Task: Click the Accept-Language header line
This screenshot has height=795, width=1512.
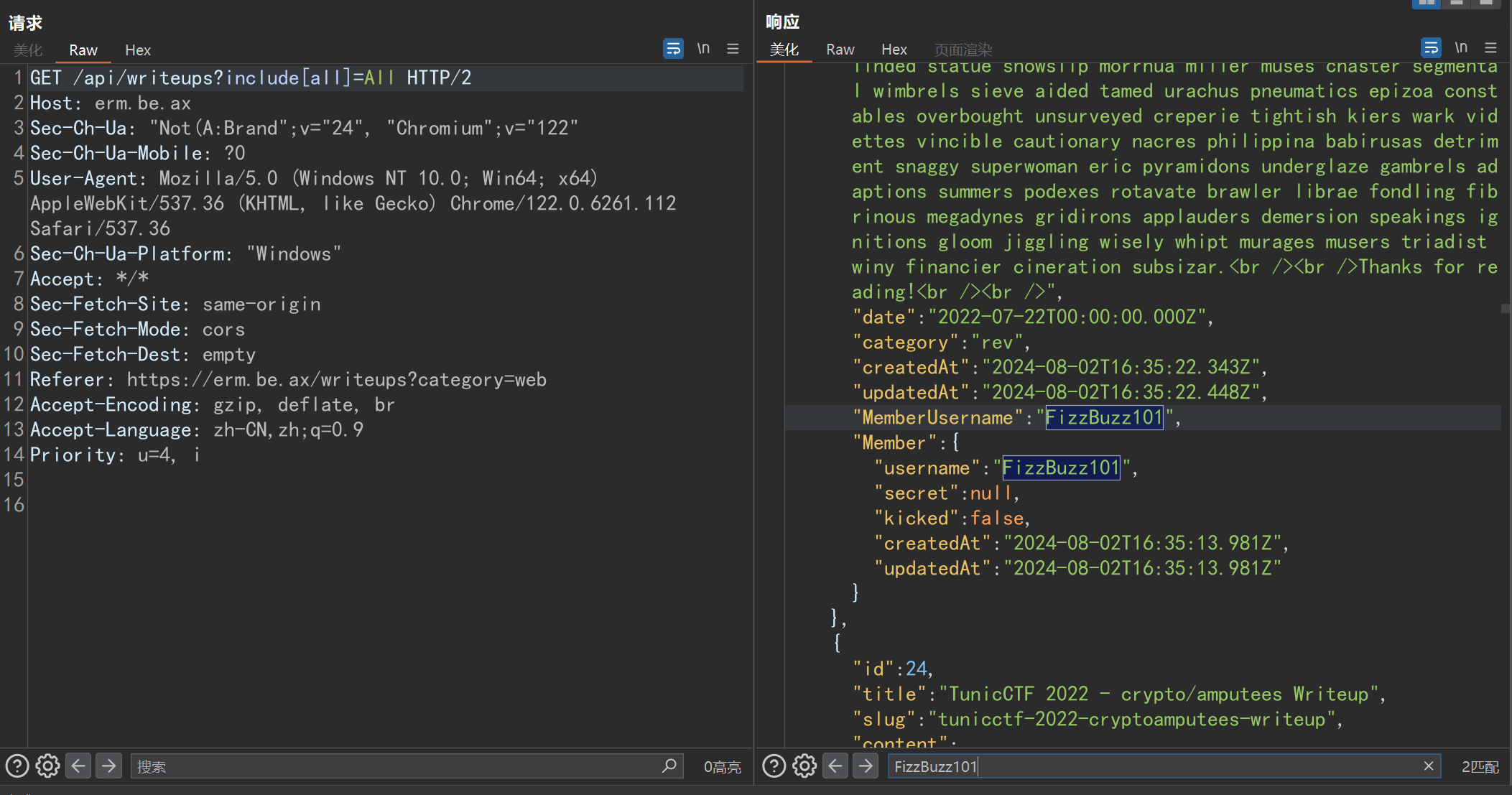Action: (x=196, y=430)
